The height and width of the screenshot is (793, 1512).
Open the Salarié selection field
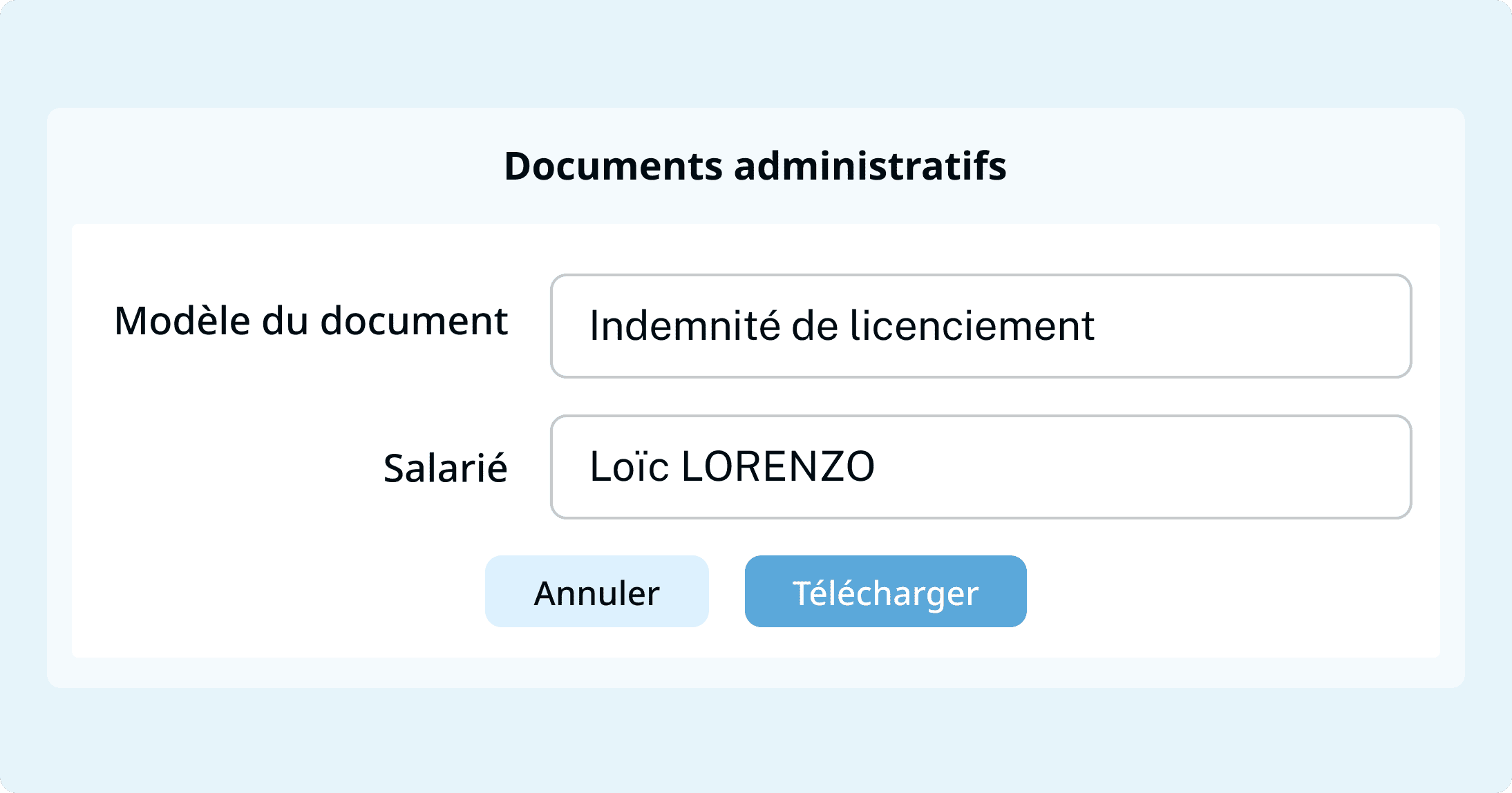pos(981,467)
